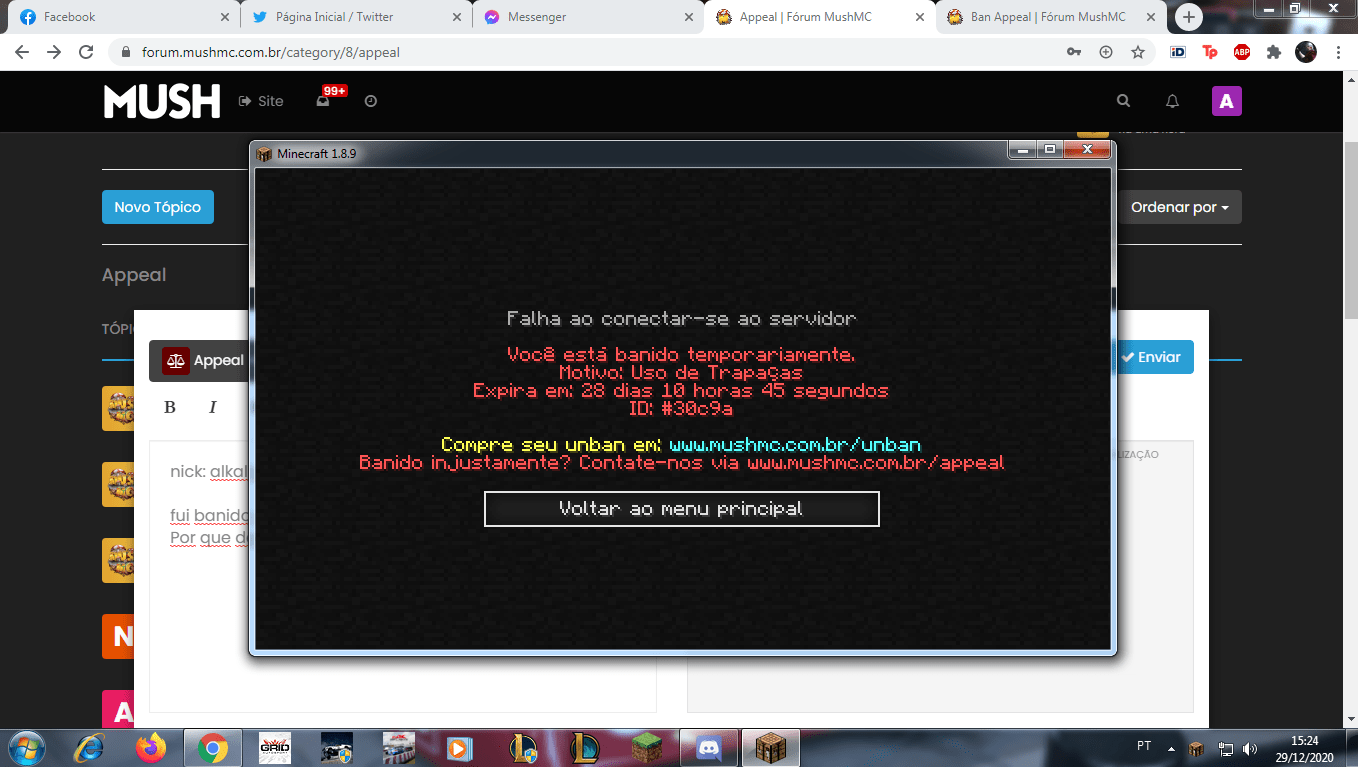This screenshot has height=767, width=1358.
Task: Click the browser forward arrow
Action: tap(54, 52)
